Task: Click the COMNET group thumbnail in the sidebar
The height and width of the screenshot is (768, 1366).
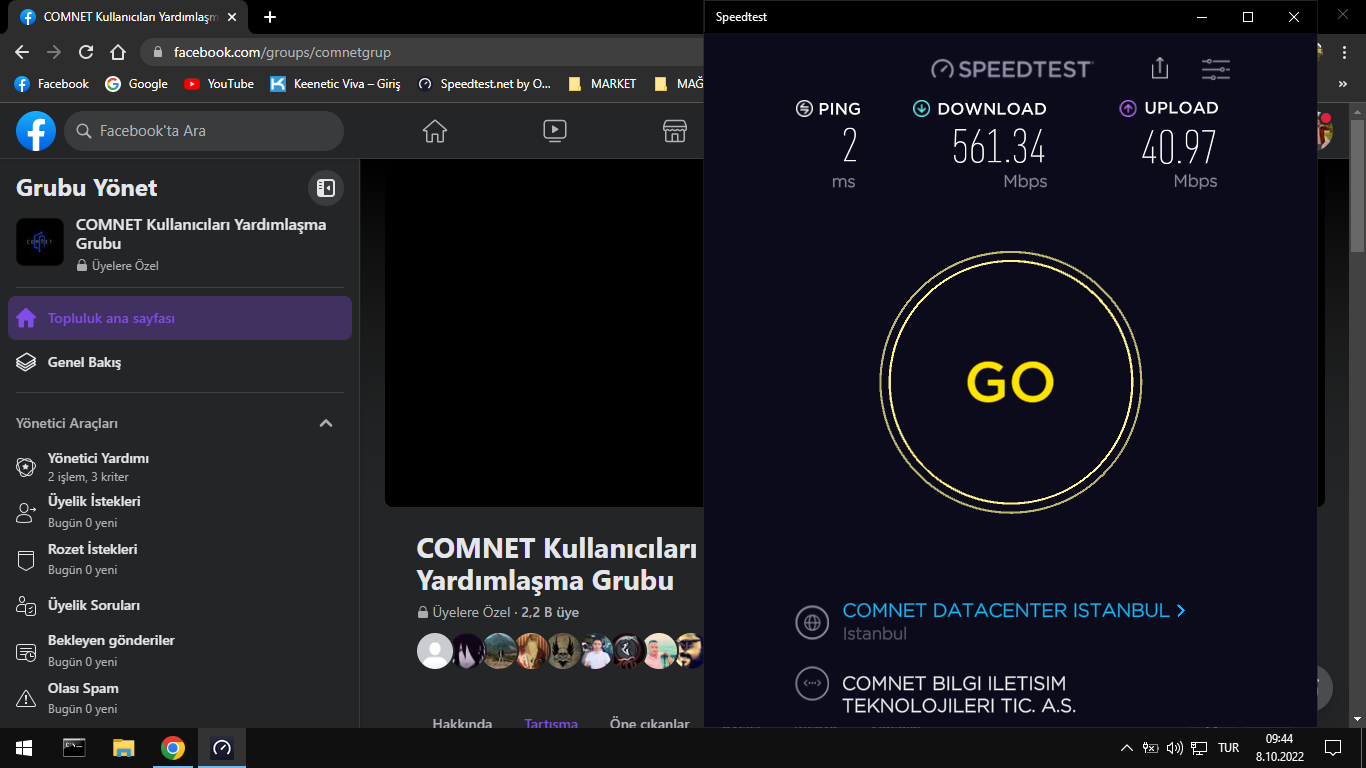Action: tap(40, 242)
